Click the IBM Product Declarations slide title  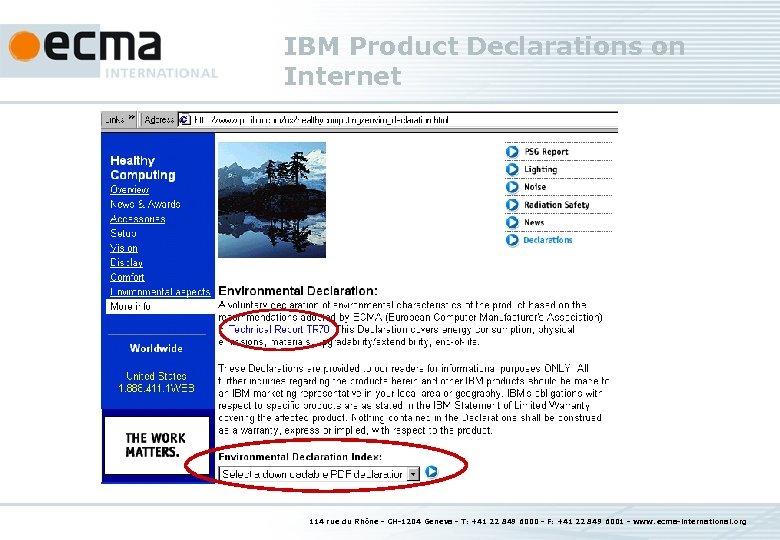(484, 61)
